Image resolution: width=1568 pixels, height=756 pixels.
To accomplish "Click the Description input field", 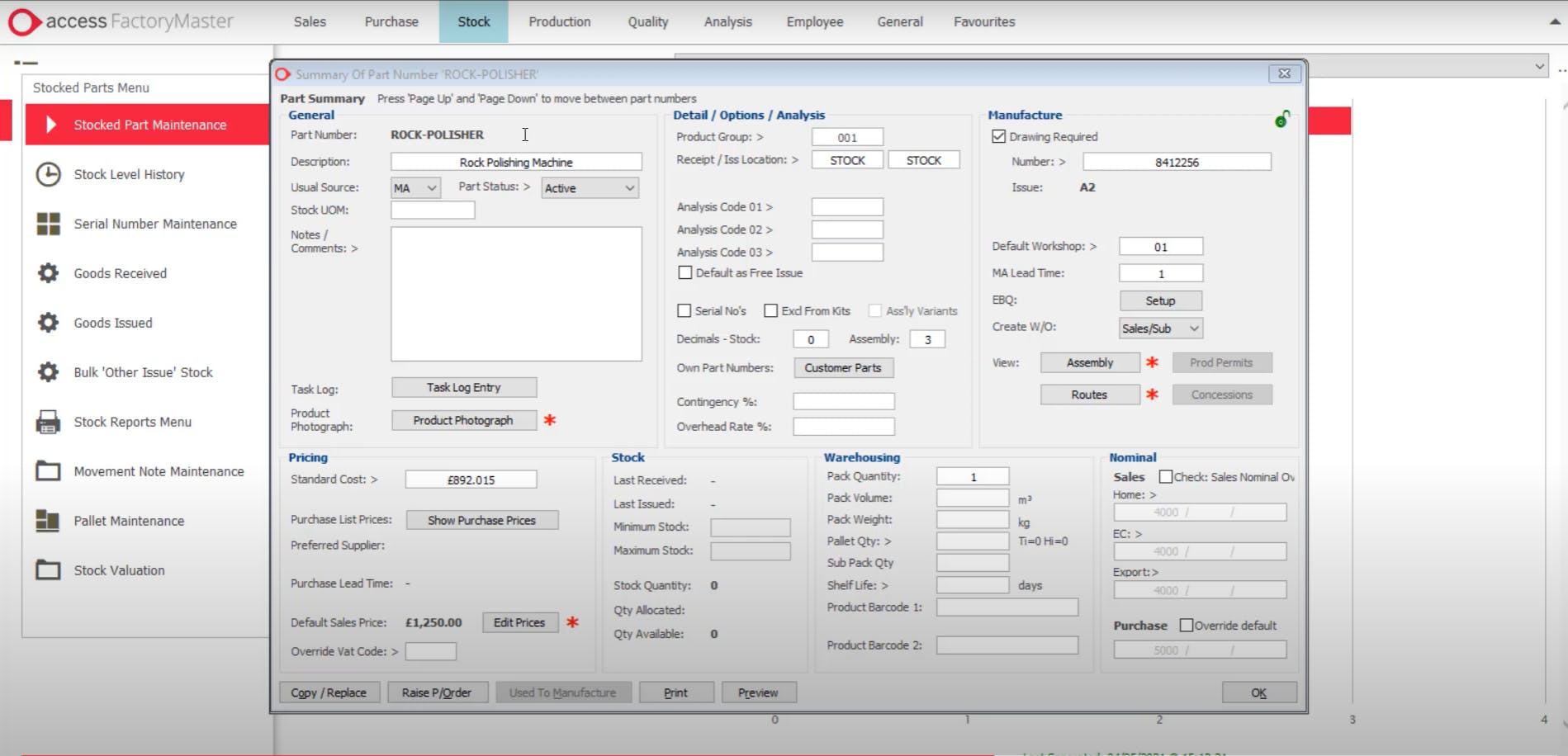I will pos(516,162).
